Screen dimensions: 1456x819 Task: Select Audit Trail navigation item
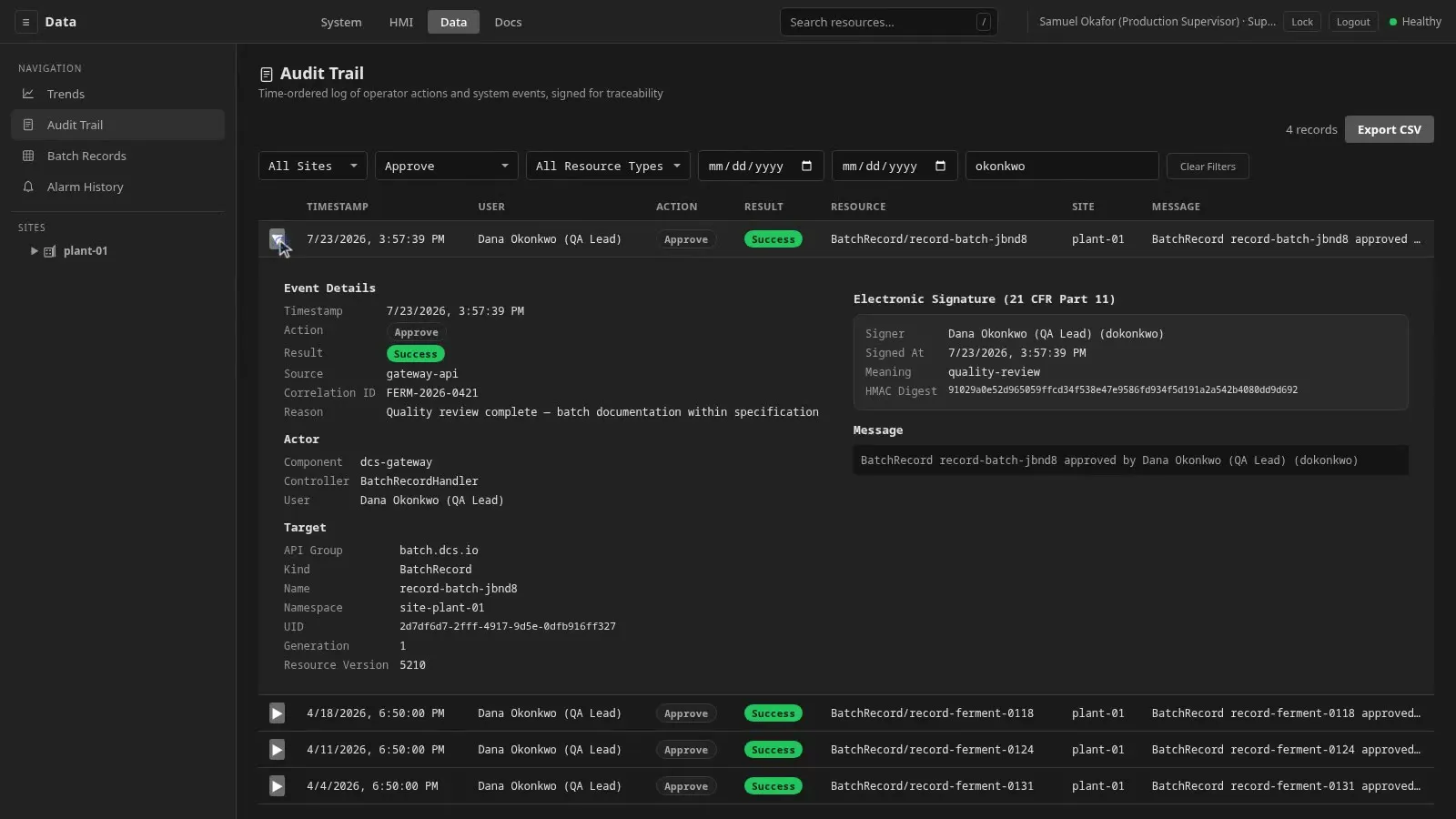(117, 125)
